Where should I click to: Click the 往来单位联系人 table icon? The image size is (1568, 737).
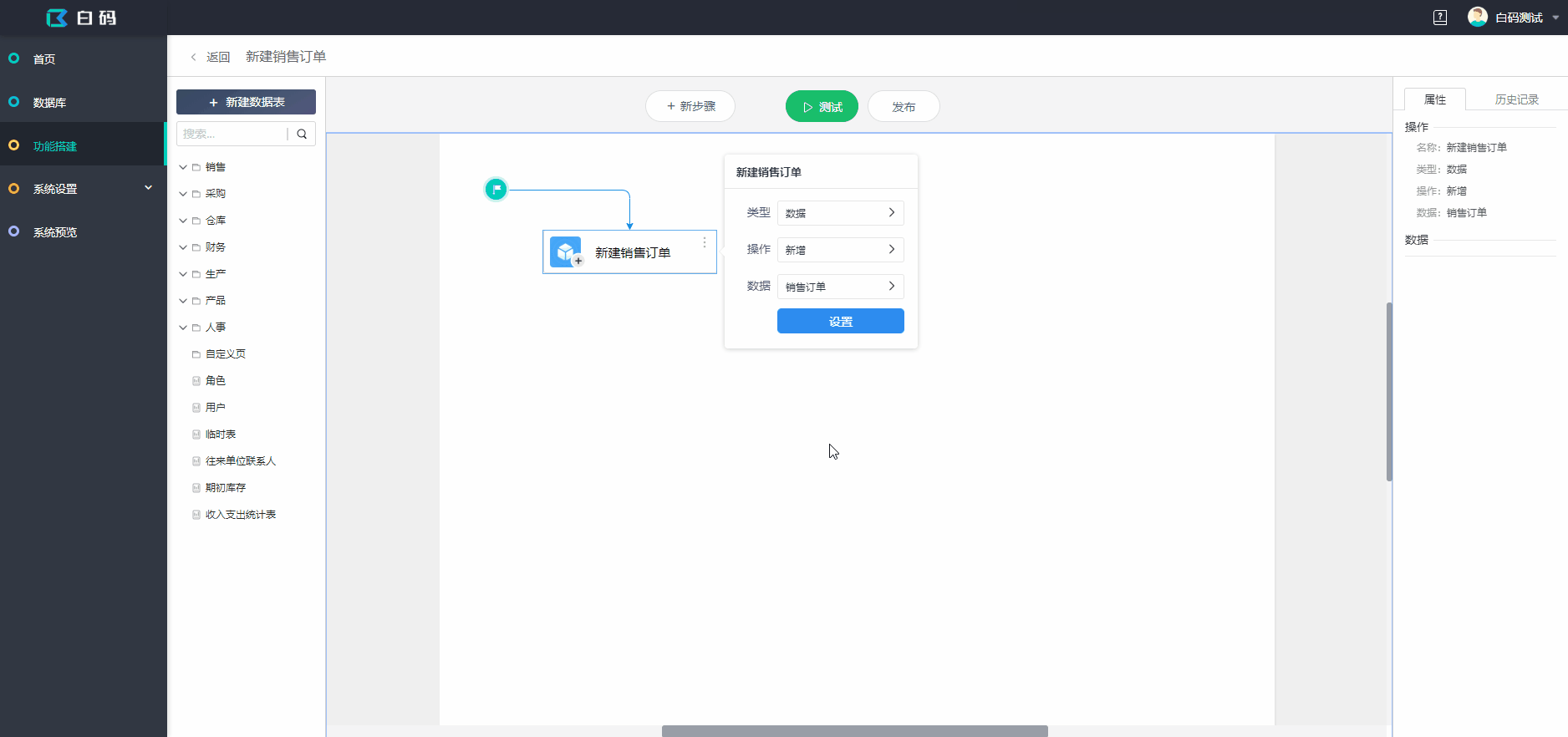pyautogui.click(x=196, y=461)
